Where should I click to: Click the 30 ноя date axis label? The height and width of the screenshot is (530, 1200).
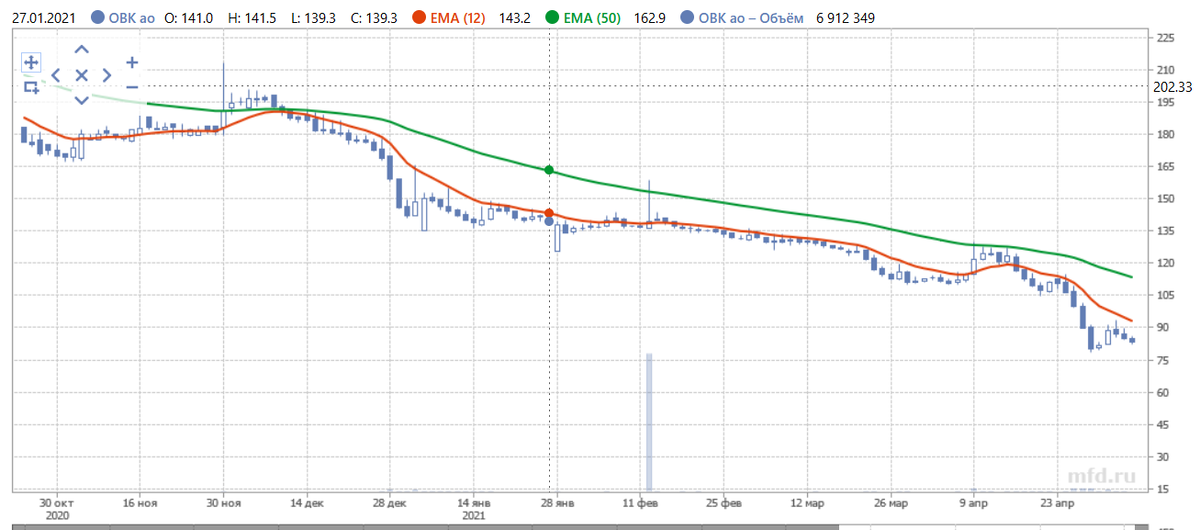point(223,501)
